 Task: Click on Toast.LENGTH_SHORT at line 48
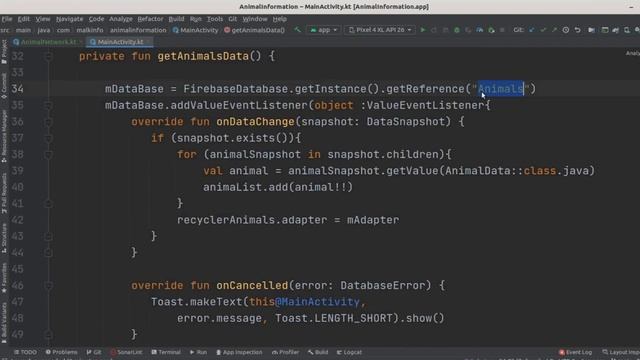pyautogui.click(x=333, y=318)
